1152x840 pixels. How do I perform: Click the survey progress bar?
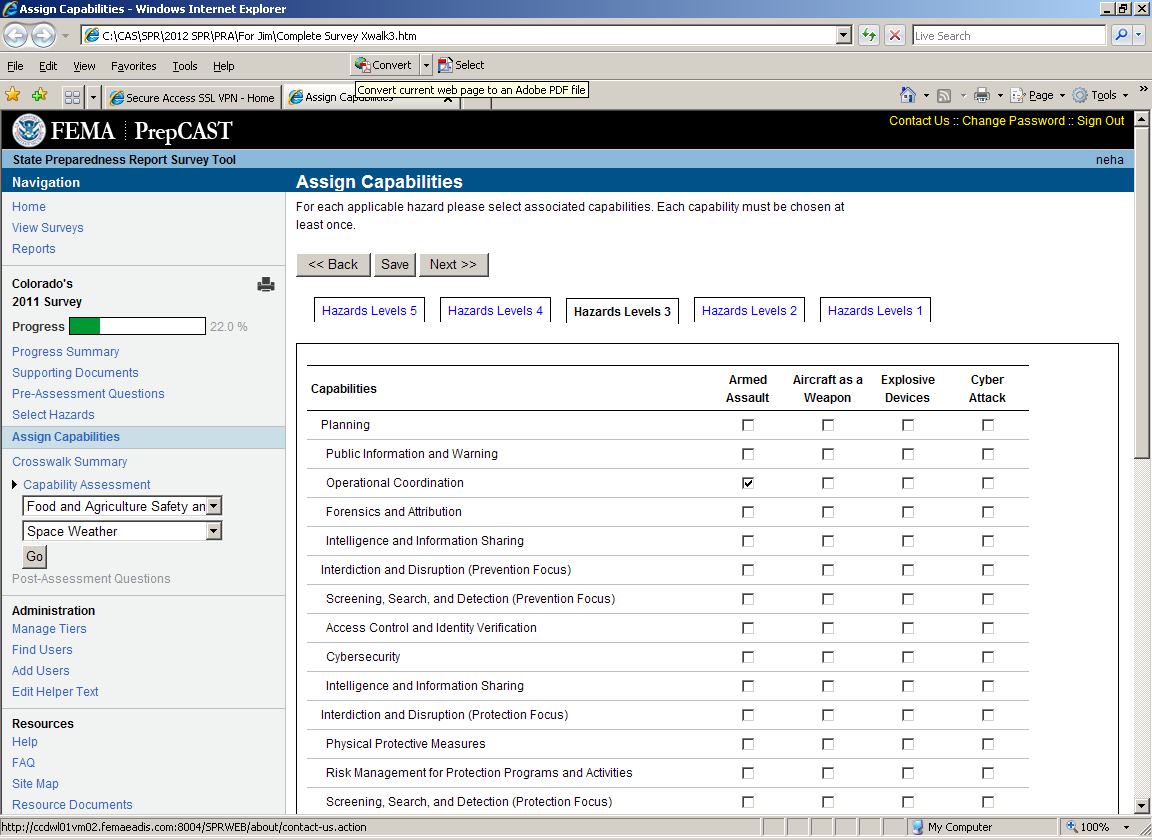point(137,327)
